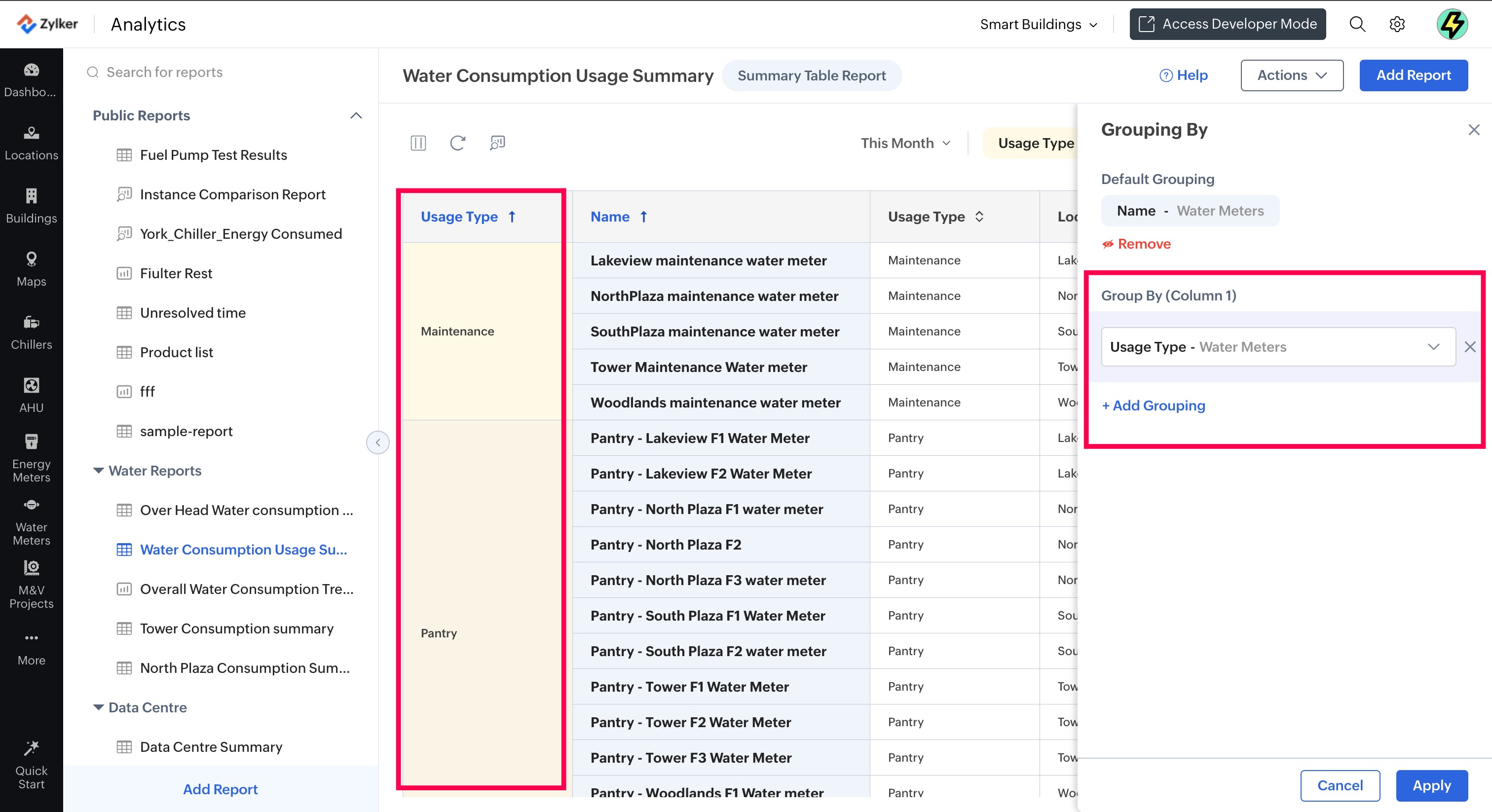Open the search magnifier in header

coord(1357,24)
